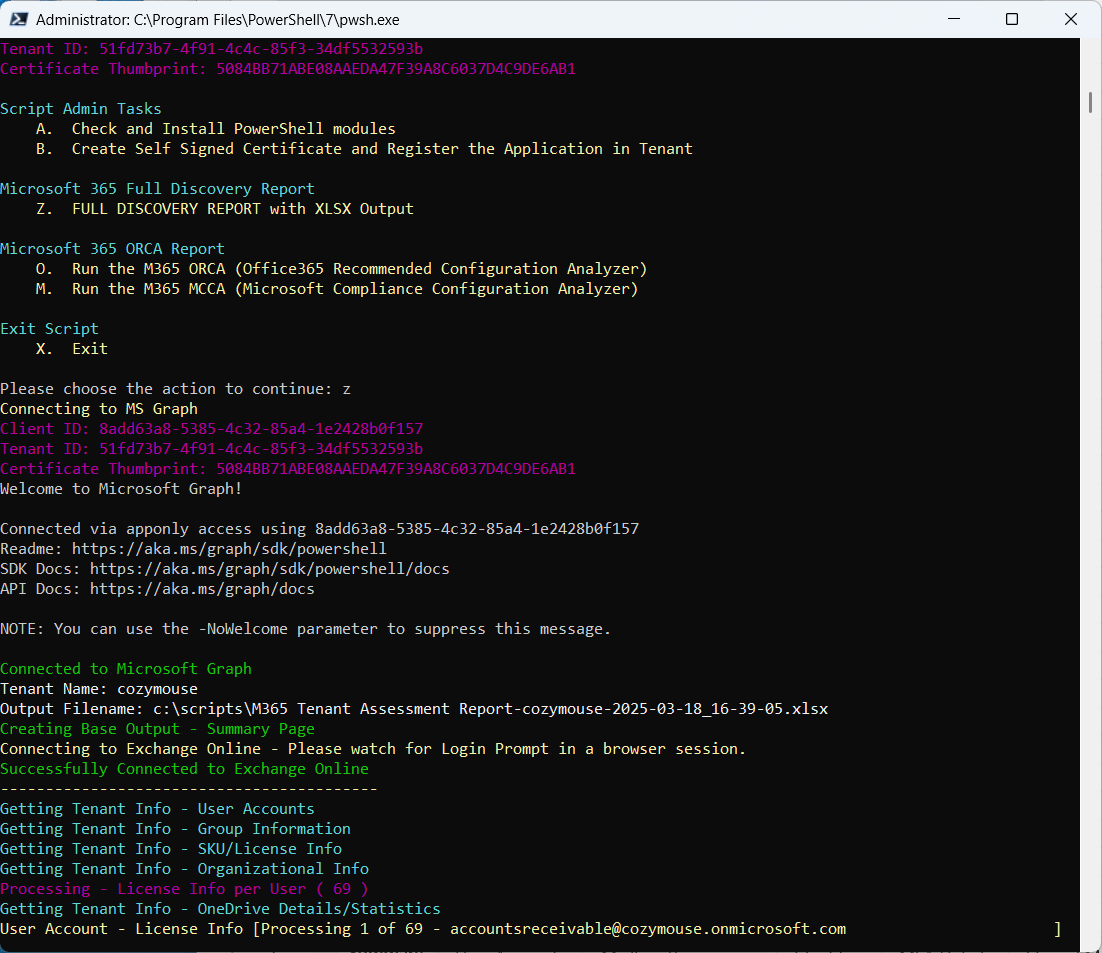Close the Administrator PowerShell window
The height and width of the screenshot is (953, 1102).
coord(1071,19)
